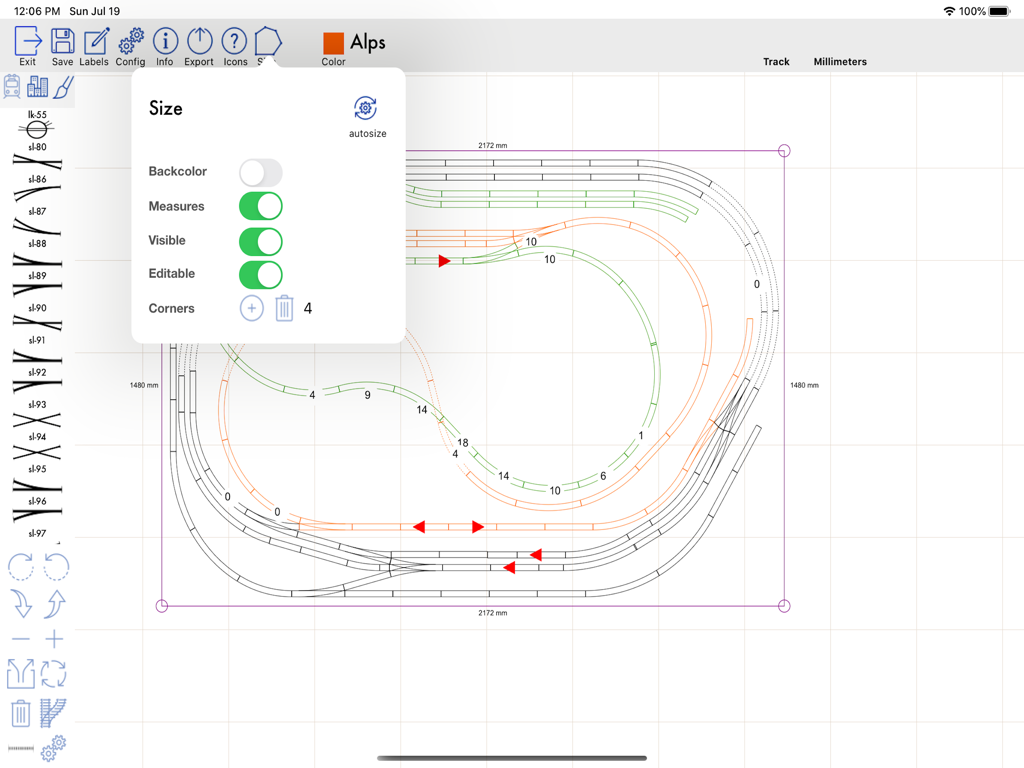Disable the Measures toggle

(261, 206)
